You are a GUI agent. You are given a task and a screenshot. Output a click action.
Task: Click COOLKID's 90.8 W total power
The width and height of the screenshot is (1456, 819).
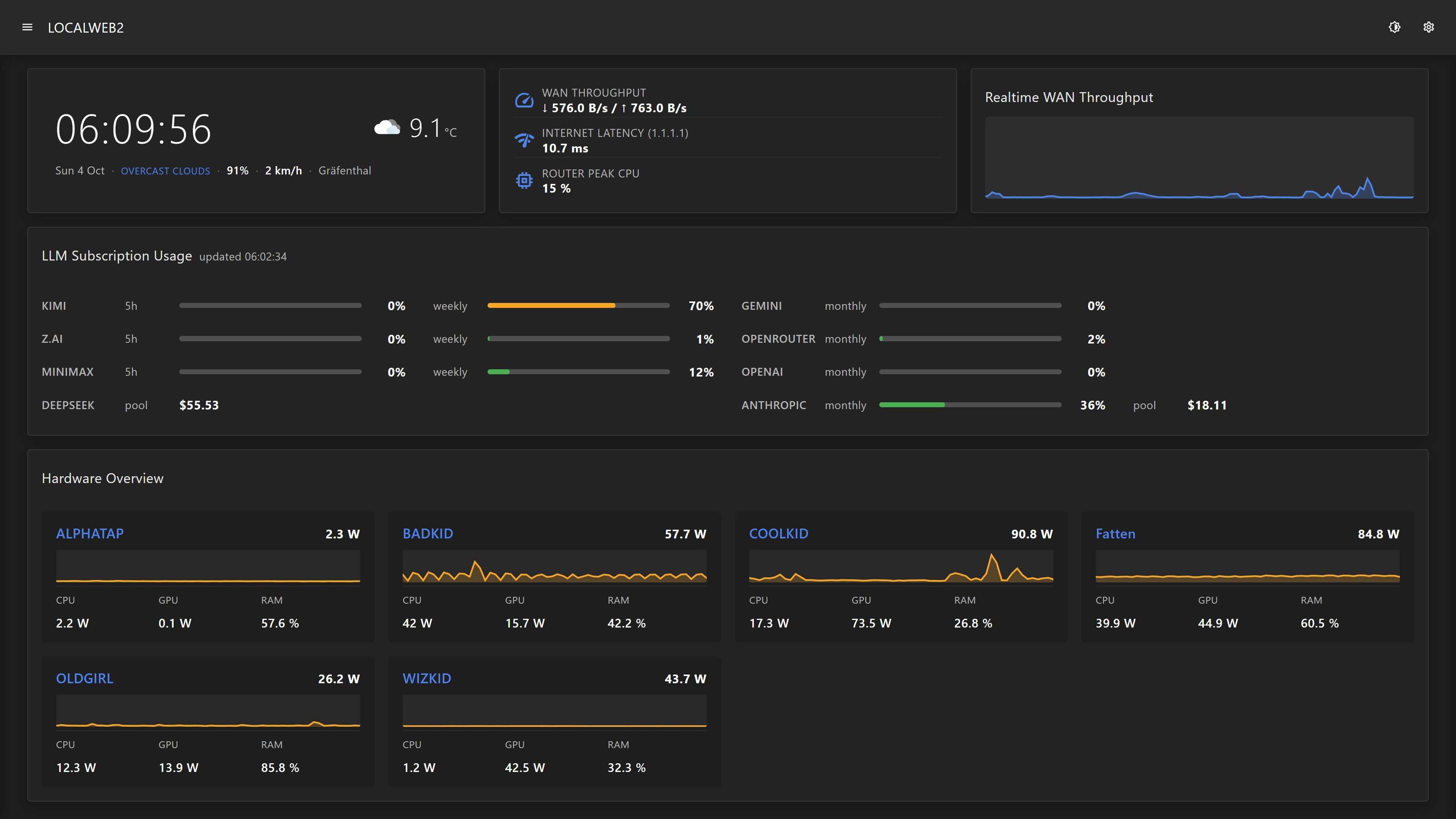1031,534
